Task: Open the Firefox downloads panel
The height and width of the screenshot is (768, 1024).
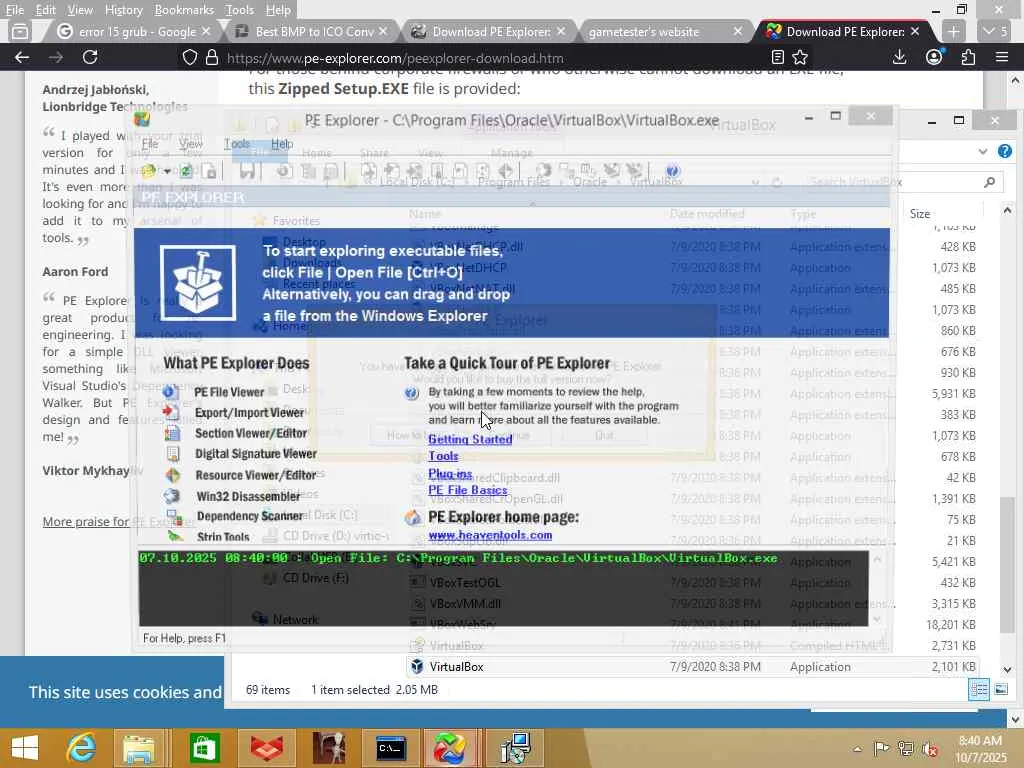Action: point(899,57)
